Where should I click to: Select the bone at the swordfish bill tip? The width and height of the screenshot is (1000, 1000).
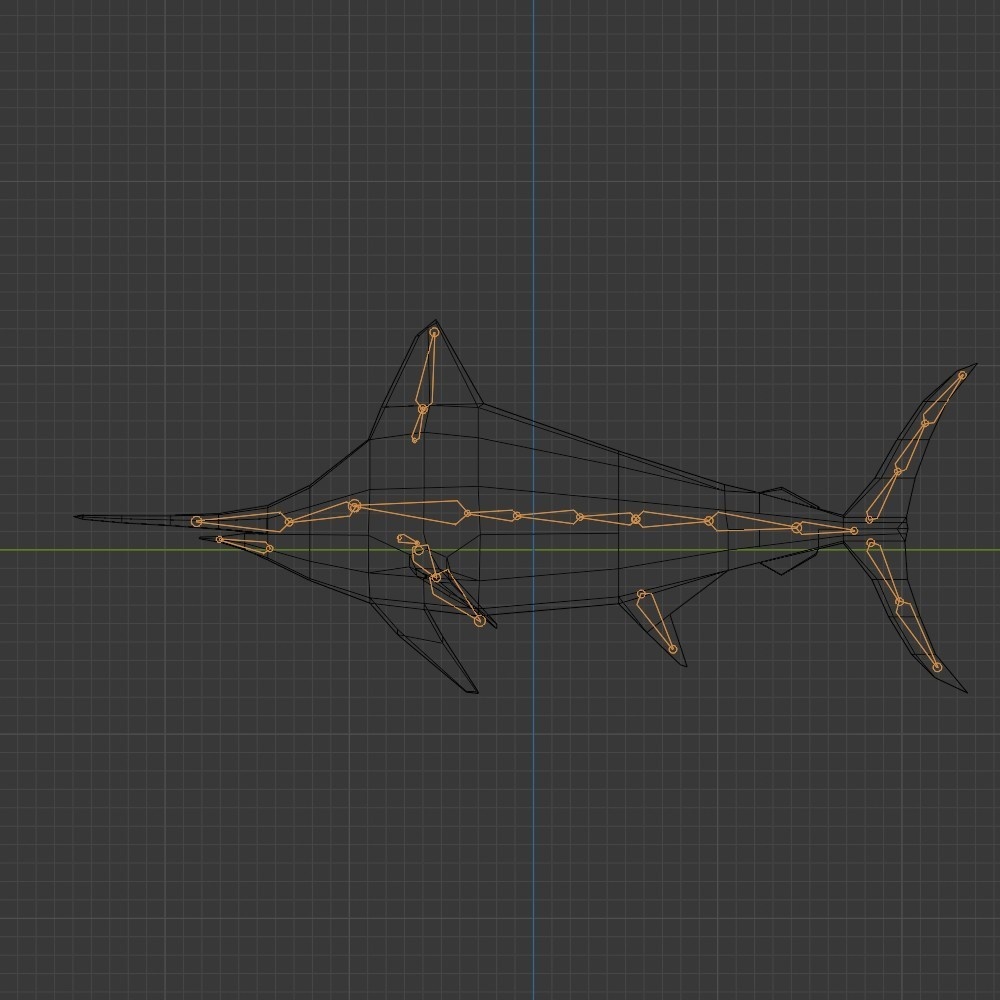[x=197, y=521]
